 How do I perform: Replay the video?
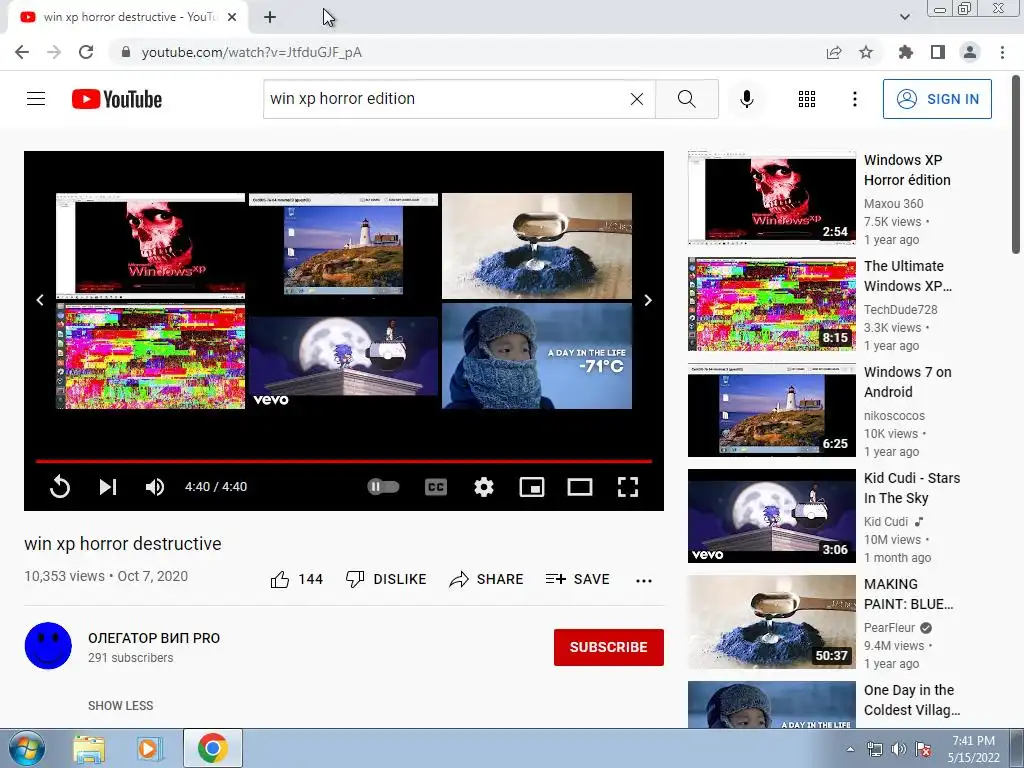coord(59,487)
